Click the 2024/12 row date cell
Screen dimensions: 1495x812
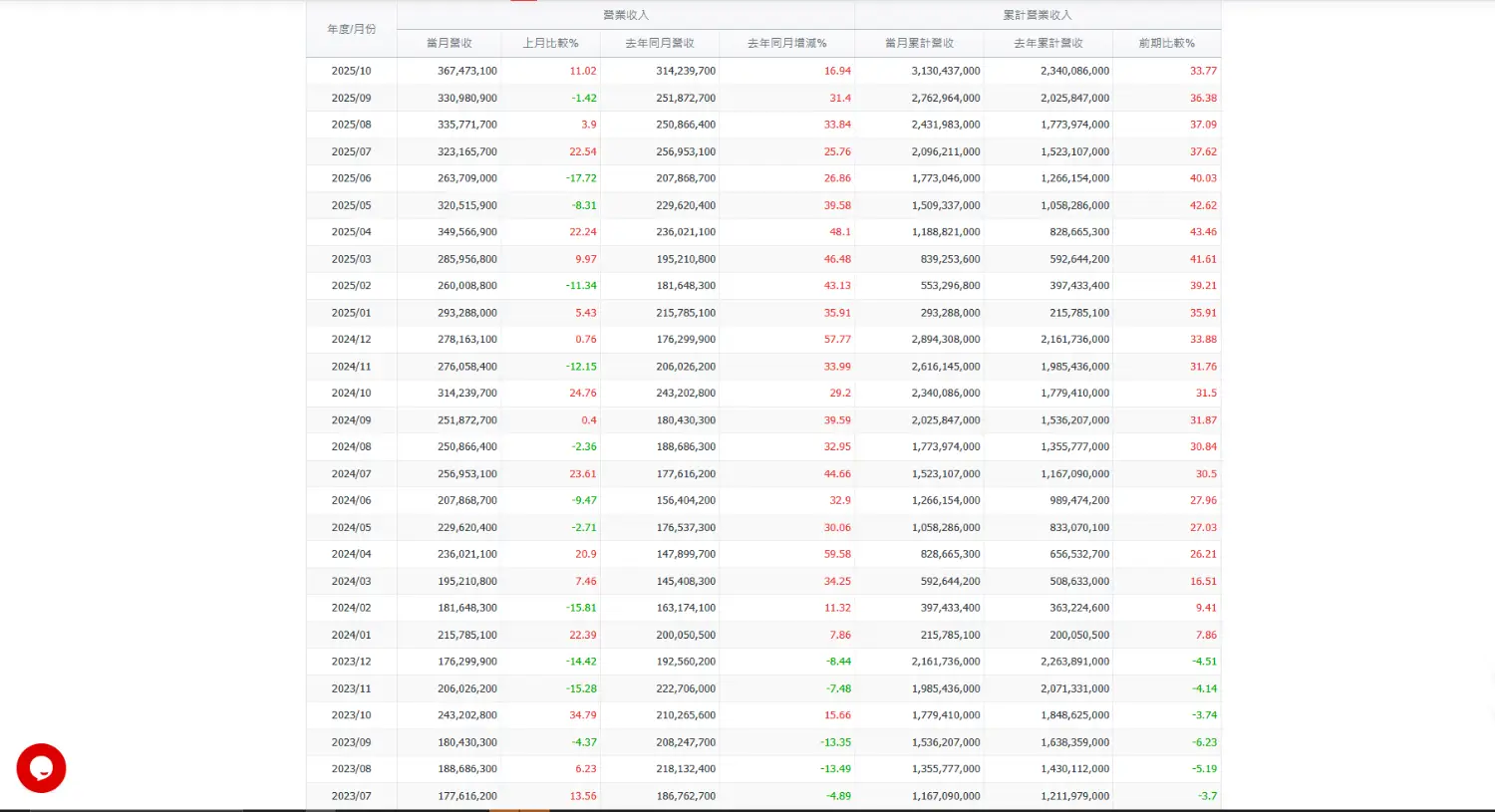[x=351, y=340]
